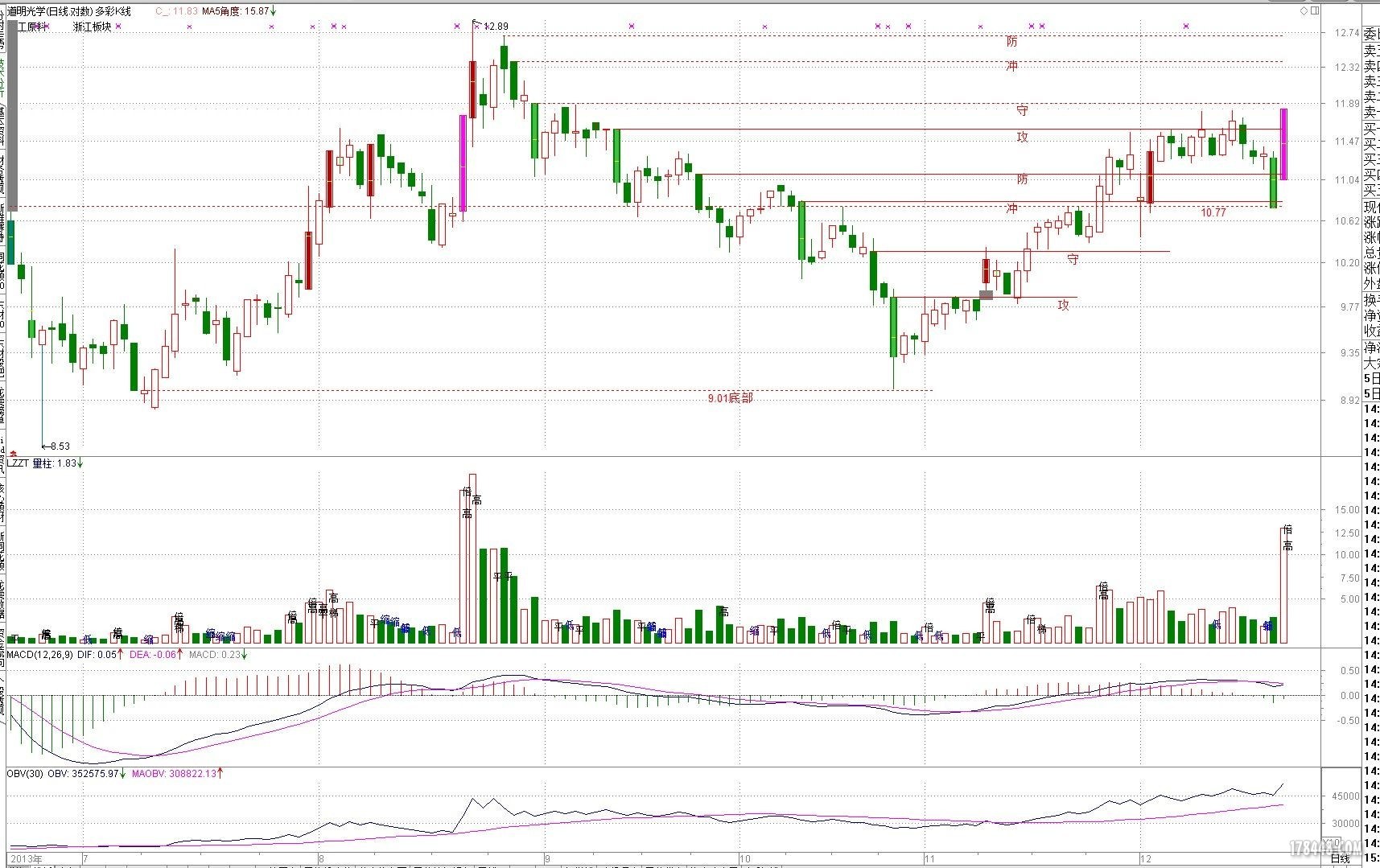
Task: Select the 守 annotation near the 10.20 level
Action: point(1073,259)
